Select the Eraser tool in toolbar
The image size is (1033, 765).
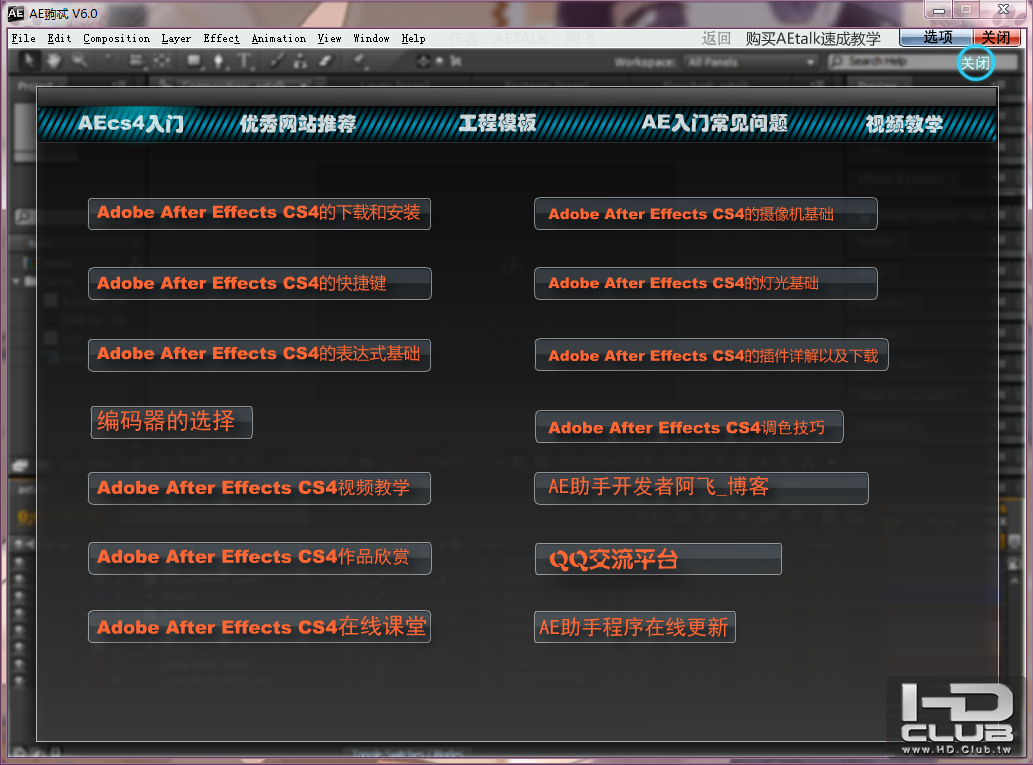325,61
